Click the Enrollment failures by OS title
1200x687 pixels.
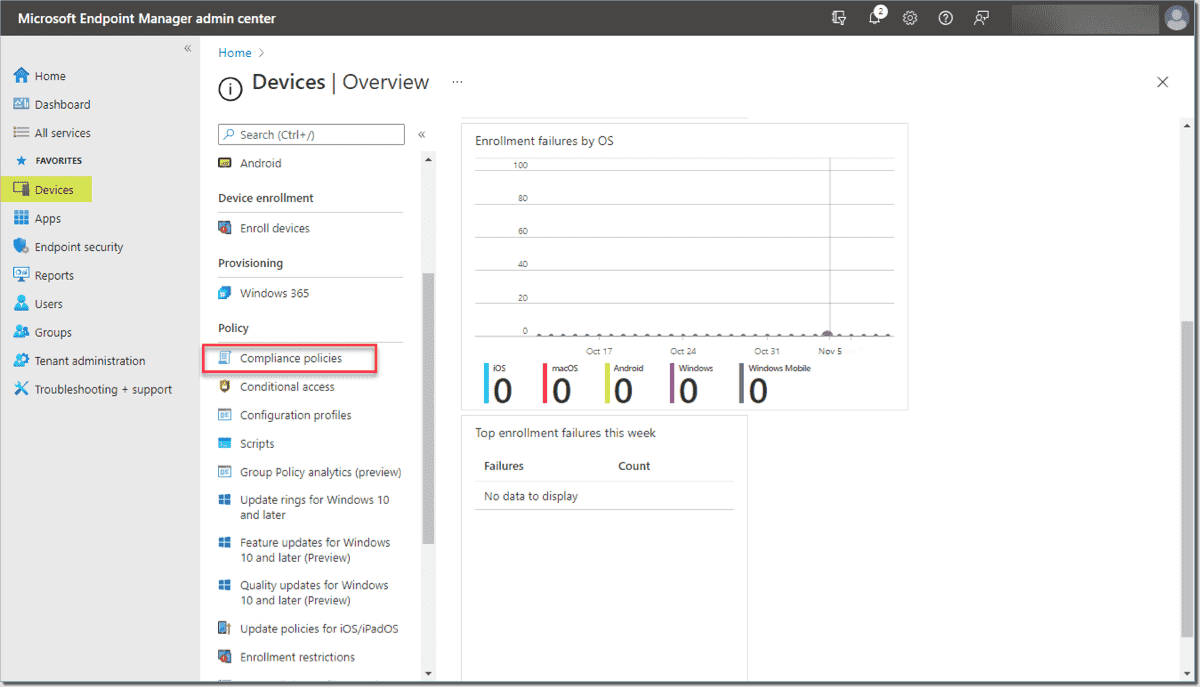pyautogui.click(x=544, y=141)
